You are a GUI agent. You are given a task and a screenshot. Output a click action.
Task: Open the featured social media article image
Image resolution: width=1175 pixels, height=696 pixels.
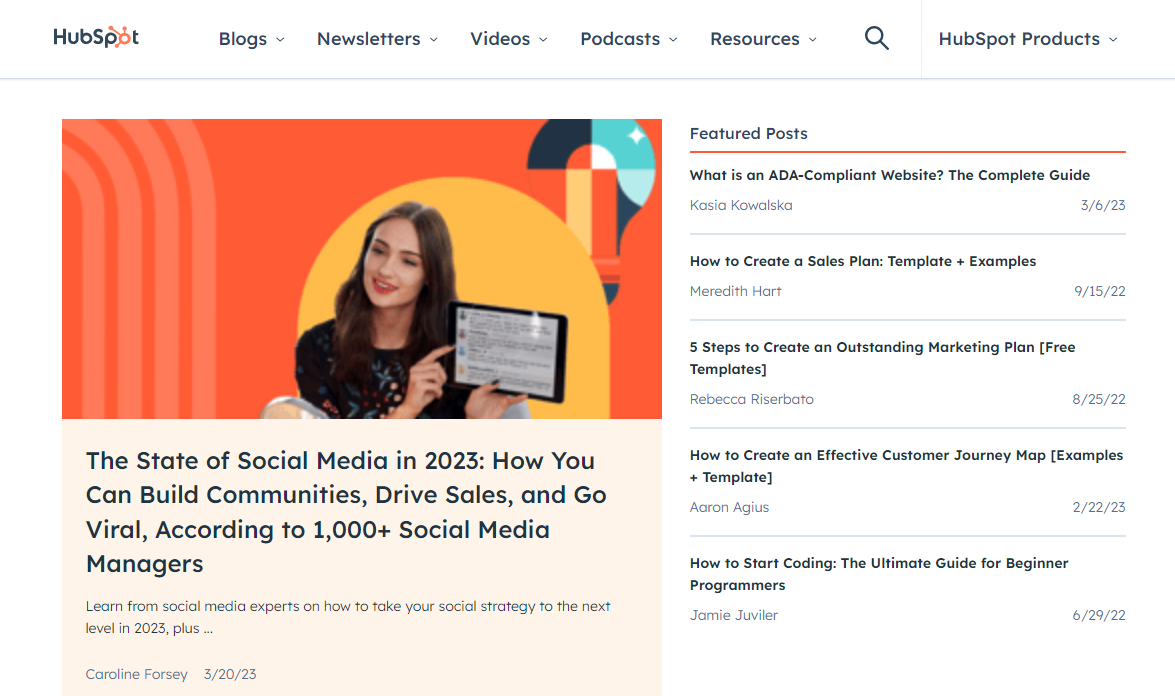(x=362, y=268)
